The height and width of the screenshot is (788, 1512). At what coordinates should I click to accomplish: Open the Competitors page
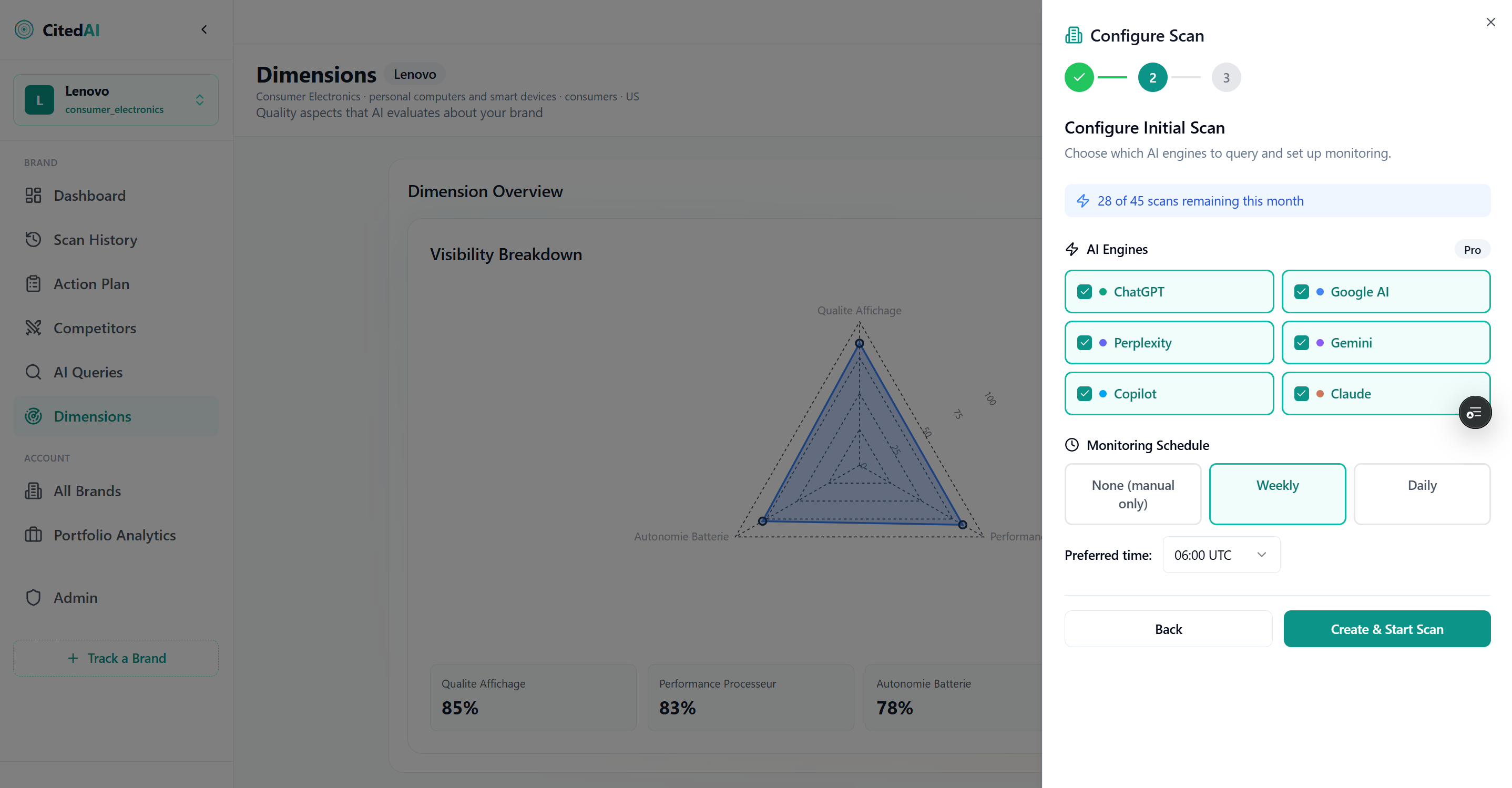(95, 328)
